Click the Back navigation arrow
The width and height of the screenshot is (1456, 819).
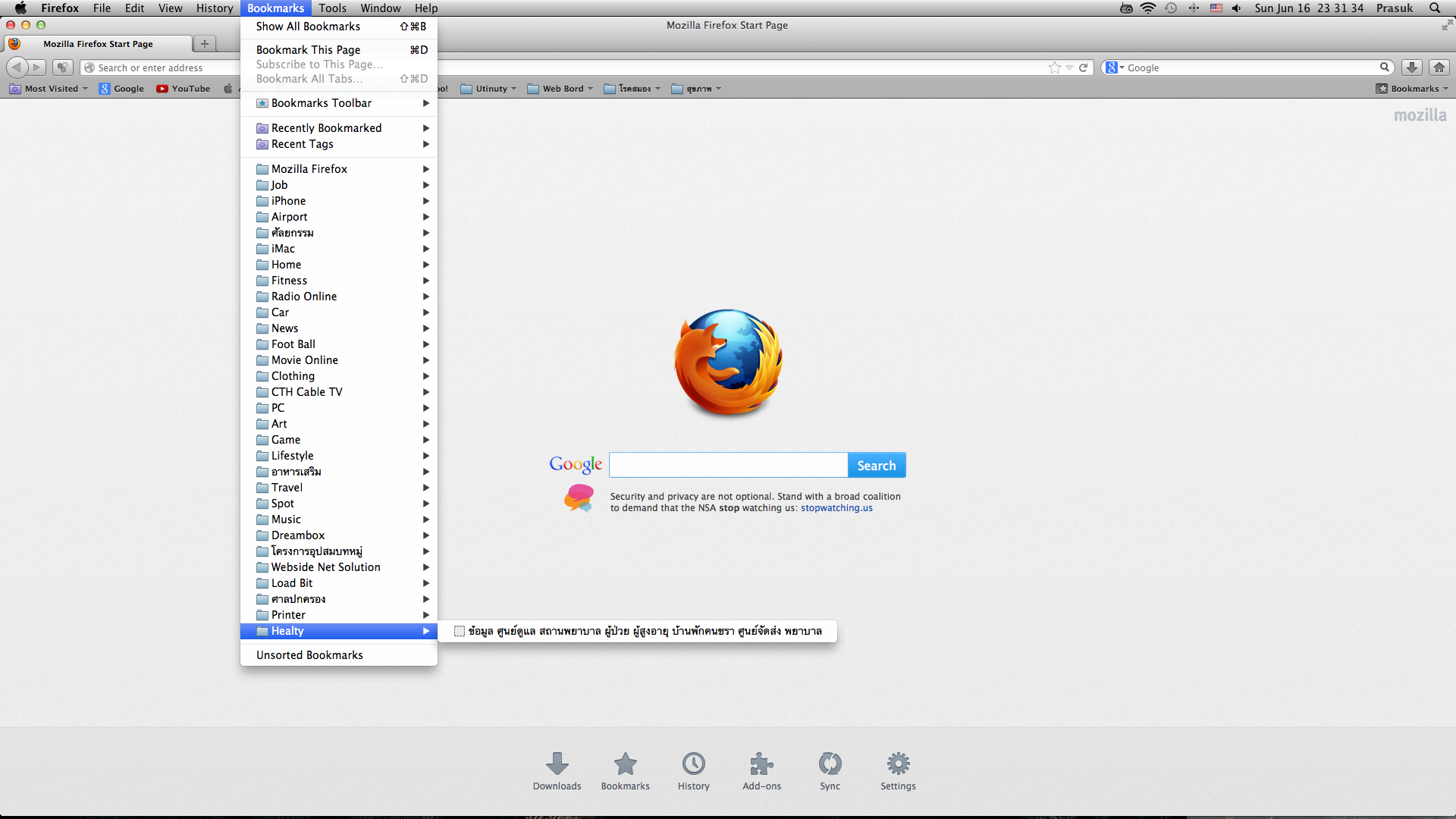(17, 67)
